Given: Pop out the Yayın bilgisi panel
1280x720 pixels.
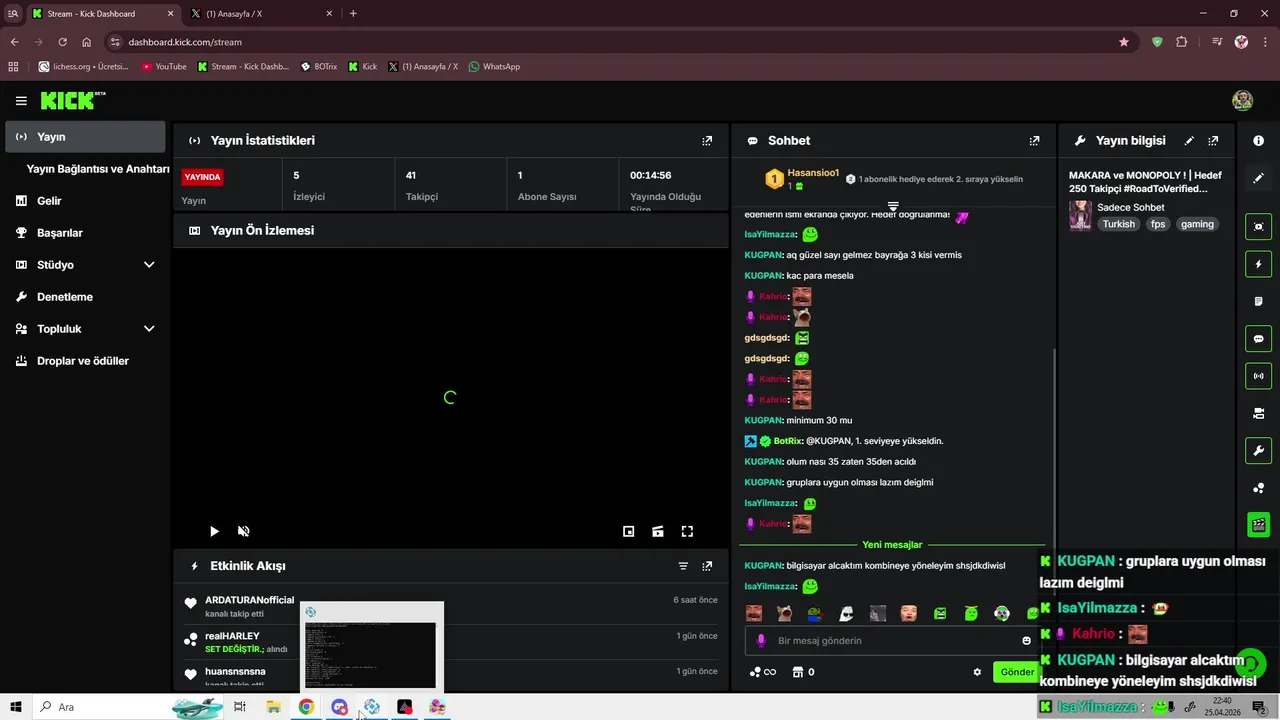Looking at the screenshot, I should (x=1213, y=141).
